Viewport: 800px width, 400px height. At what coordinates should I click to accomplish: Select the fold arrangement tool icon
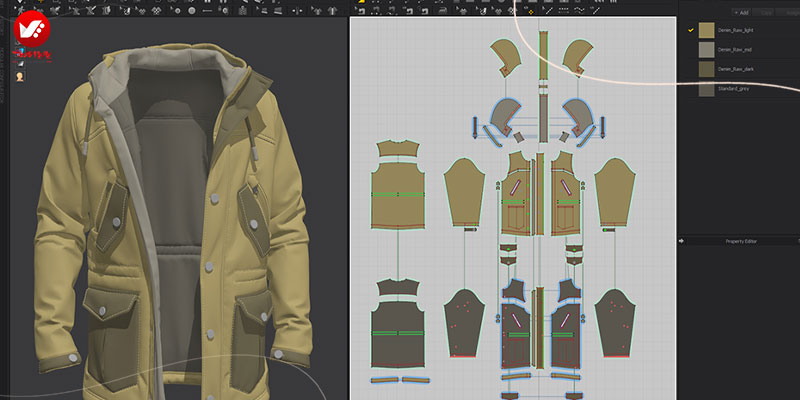[x=106, y=10]
